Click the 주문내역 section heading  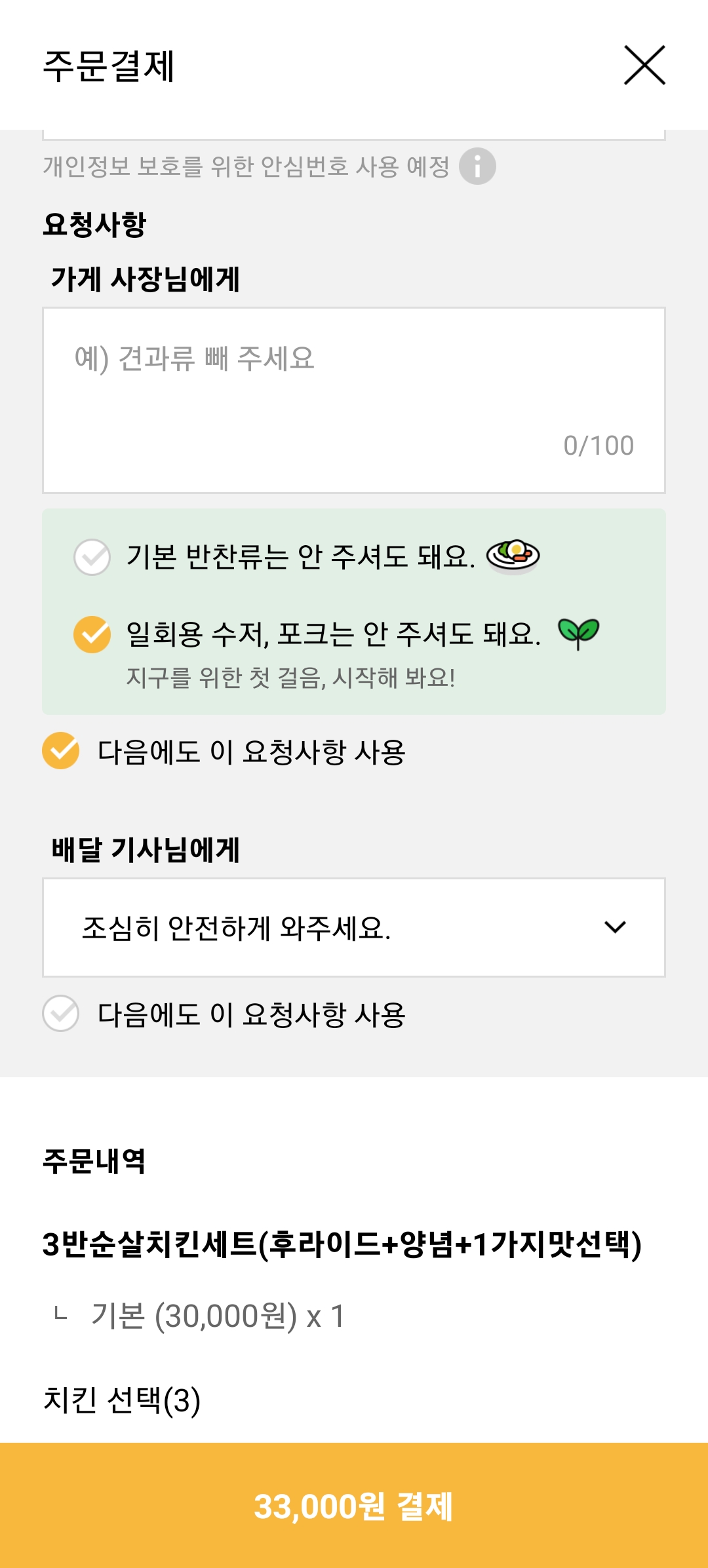click(94, 1161)
